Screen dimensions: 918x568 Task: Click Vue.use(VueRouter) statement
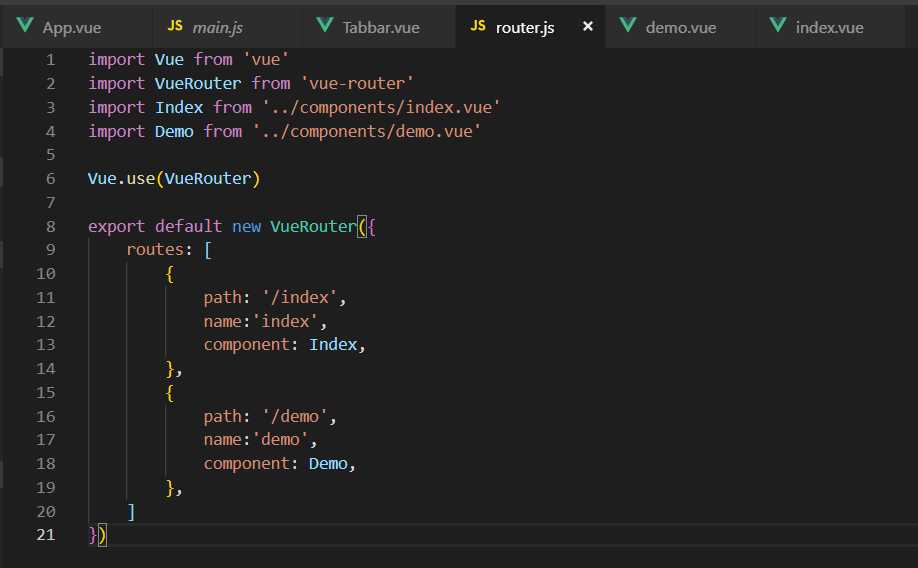[174, 179]
